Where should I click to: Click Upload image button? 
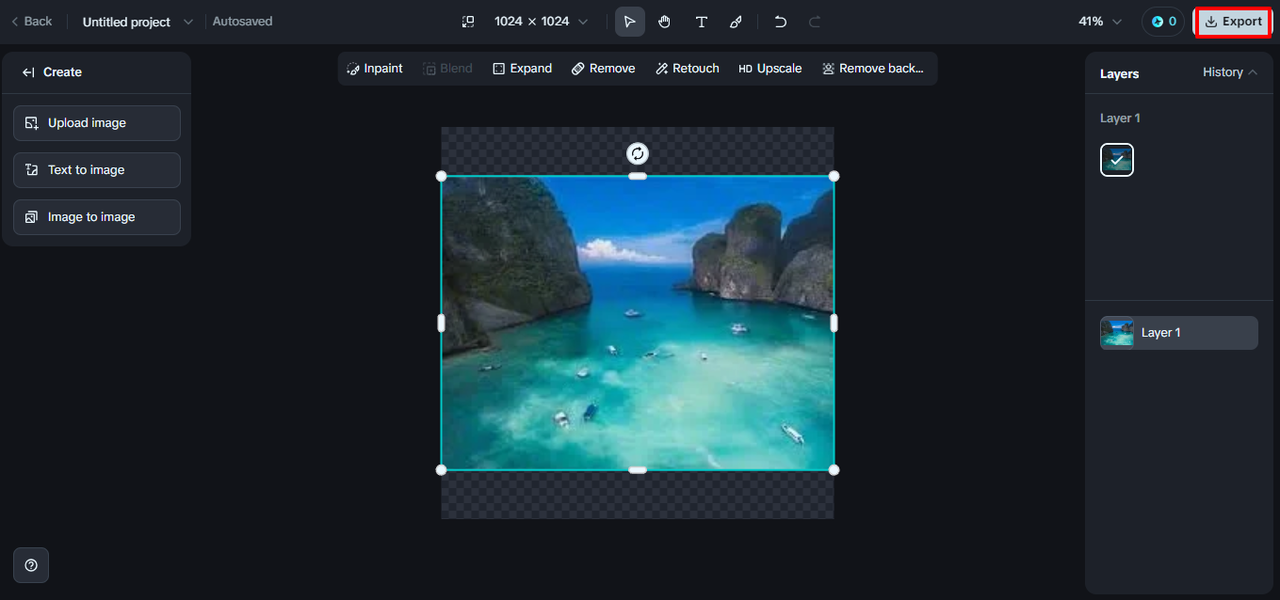pyautogui.click(x=97, y=123)
